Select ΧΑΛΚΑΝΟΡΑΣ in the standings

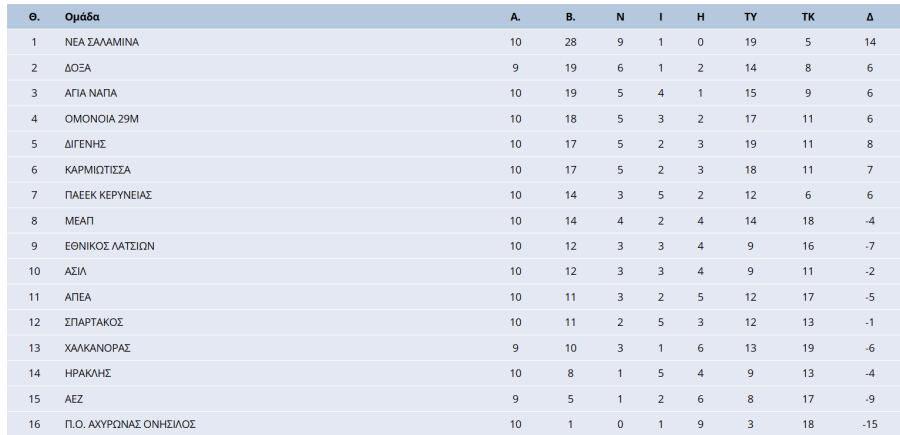click(x=97, y=348)
